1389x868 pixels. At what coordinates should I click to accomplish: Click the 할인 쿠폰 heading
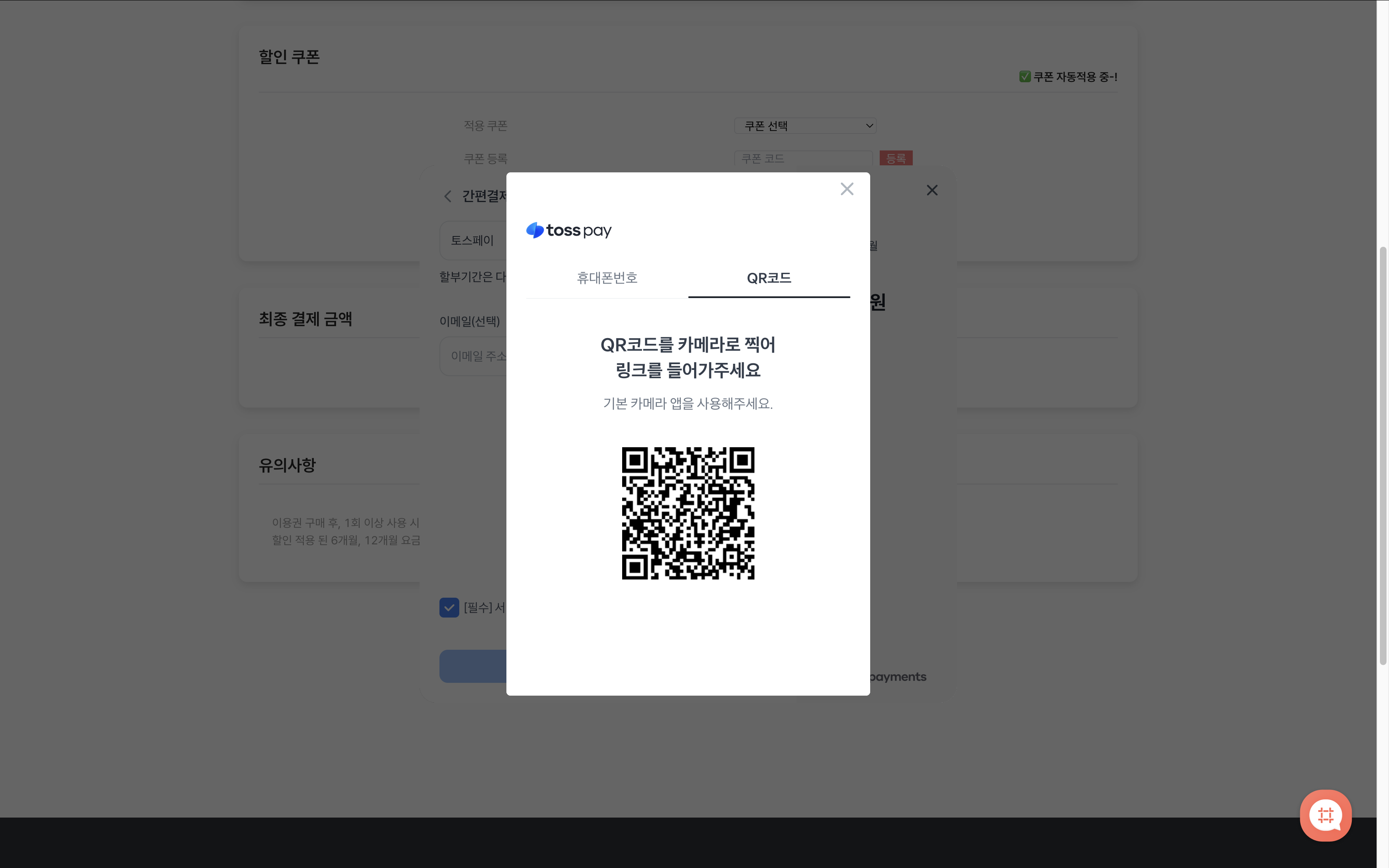[289, 57]
